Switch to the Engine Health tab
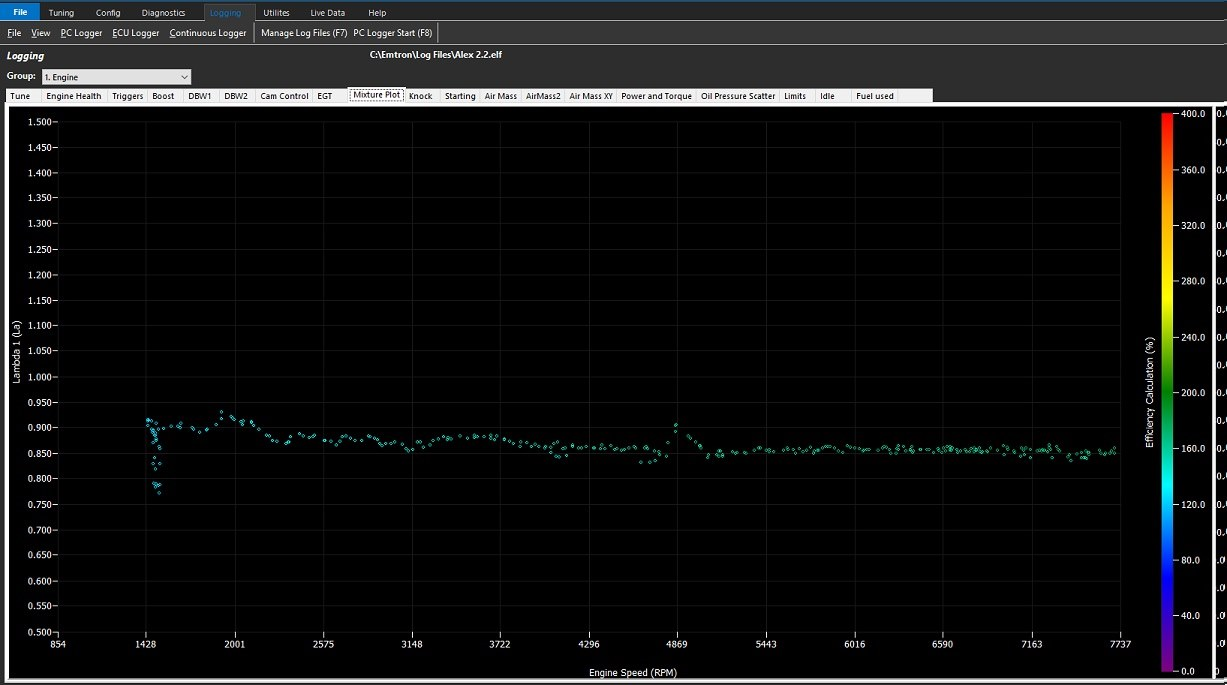The width and height of the screenshot is (1227, 685). [x=74, y=96]
